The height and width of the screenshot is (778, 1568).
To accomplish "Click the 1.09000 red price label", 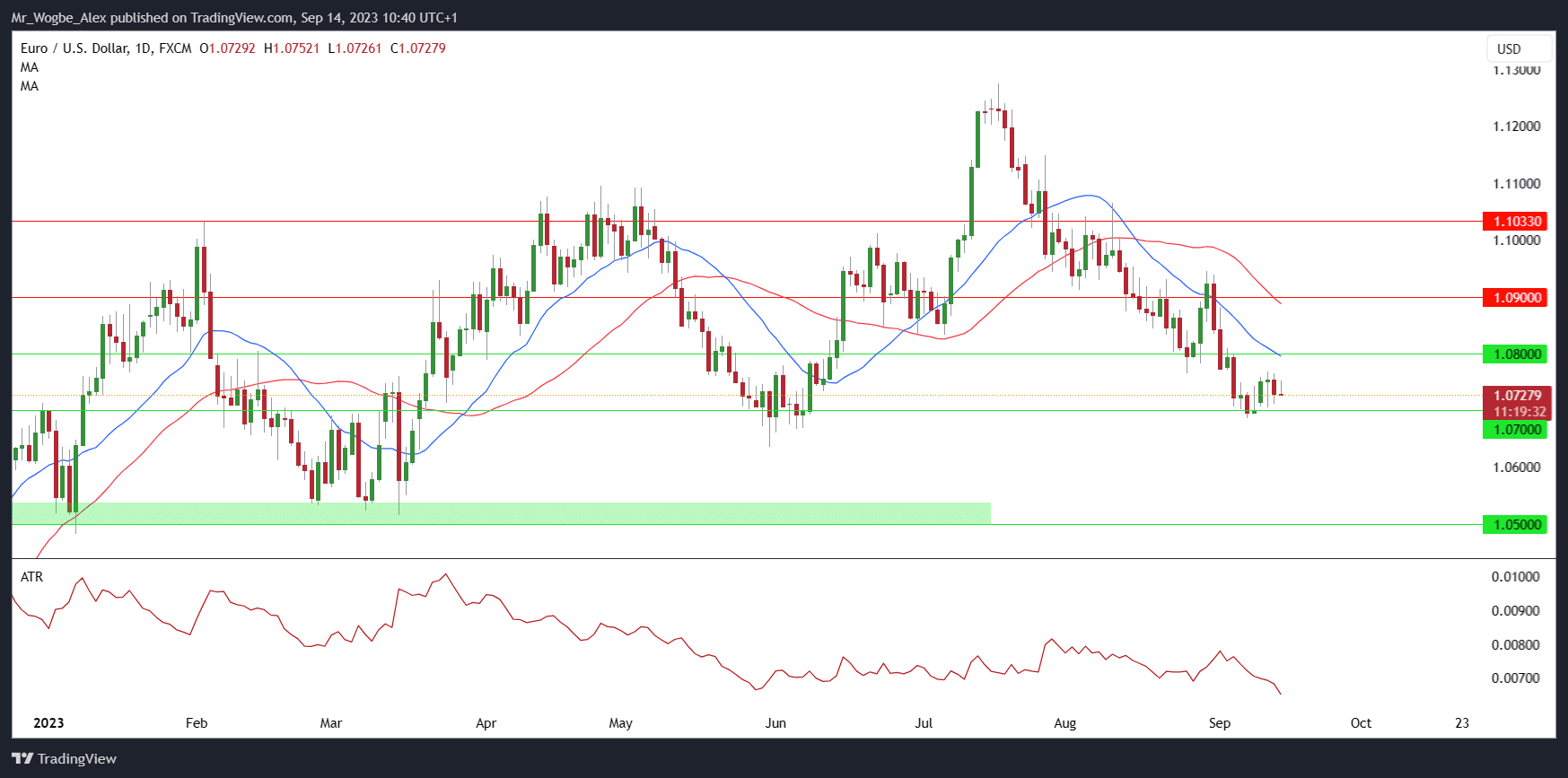I will pyautogui.click(x=1515, y=297).
